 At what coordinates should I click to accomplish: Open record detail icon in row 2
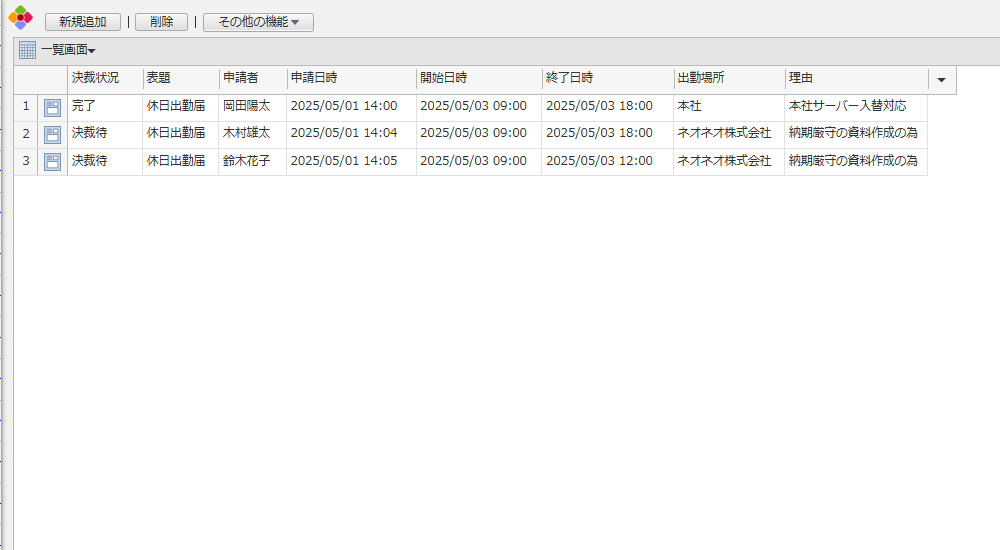tap(52, 134)
